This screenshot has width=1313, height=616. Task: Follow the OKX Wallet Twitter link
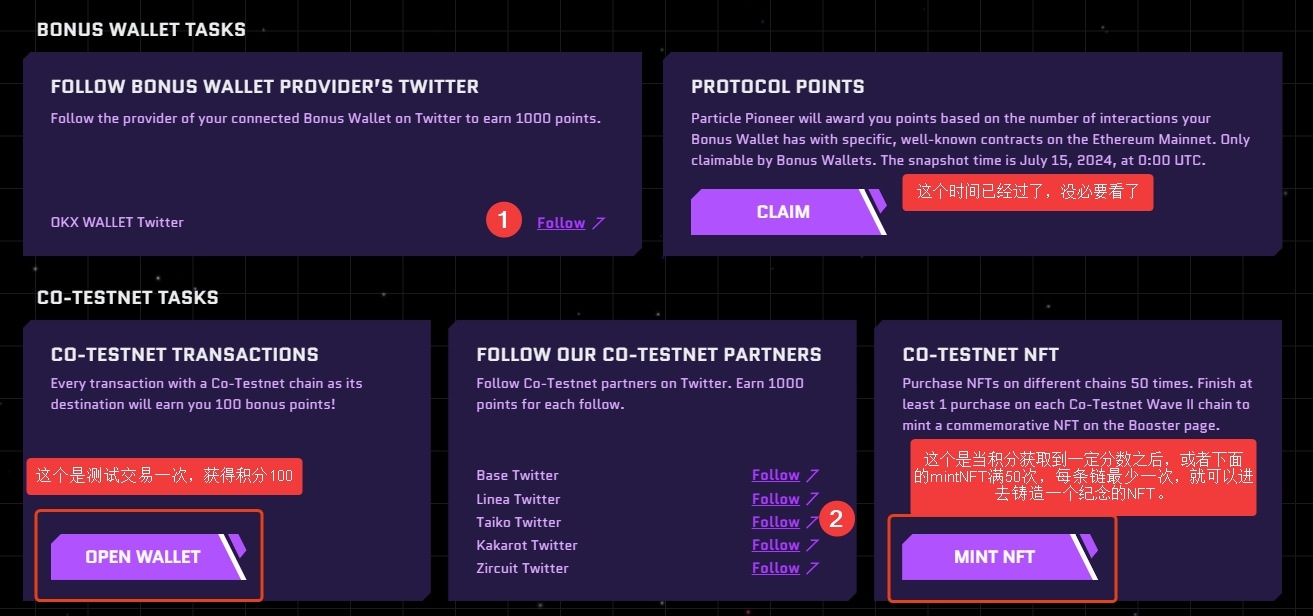[x=561, y=223]
